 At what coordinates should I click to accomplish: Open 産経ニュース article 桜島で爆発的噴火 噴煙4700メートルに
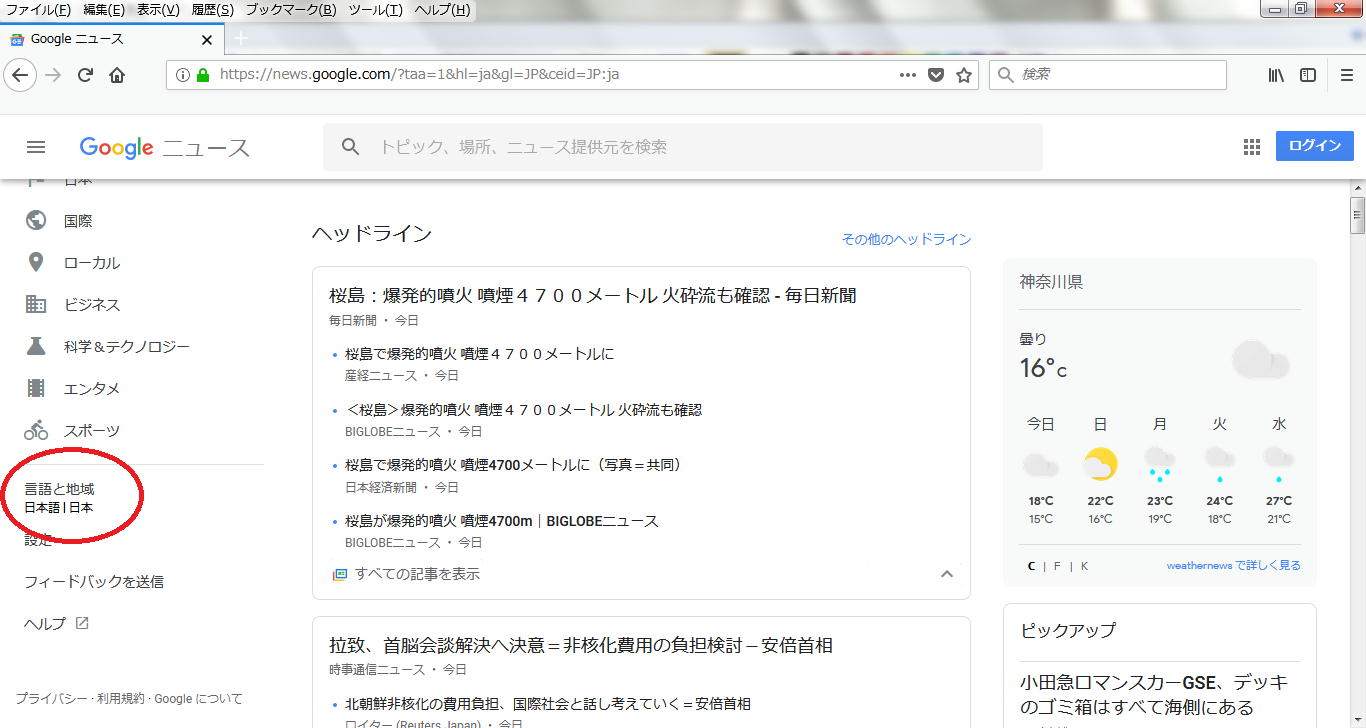point(479,354)
